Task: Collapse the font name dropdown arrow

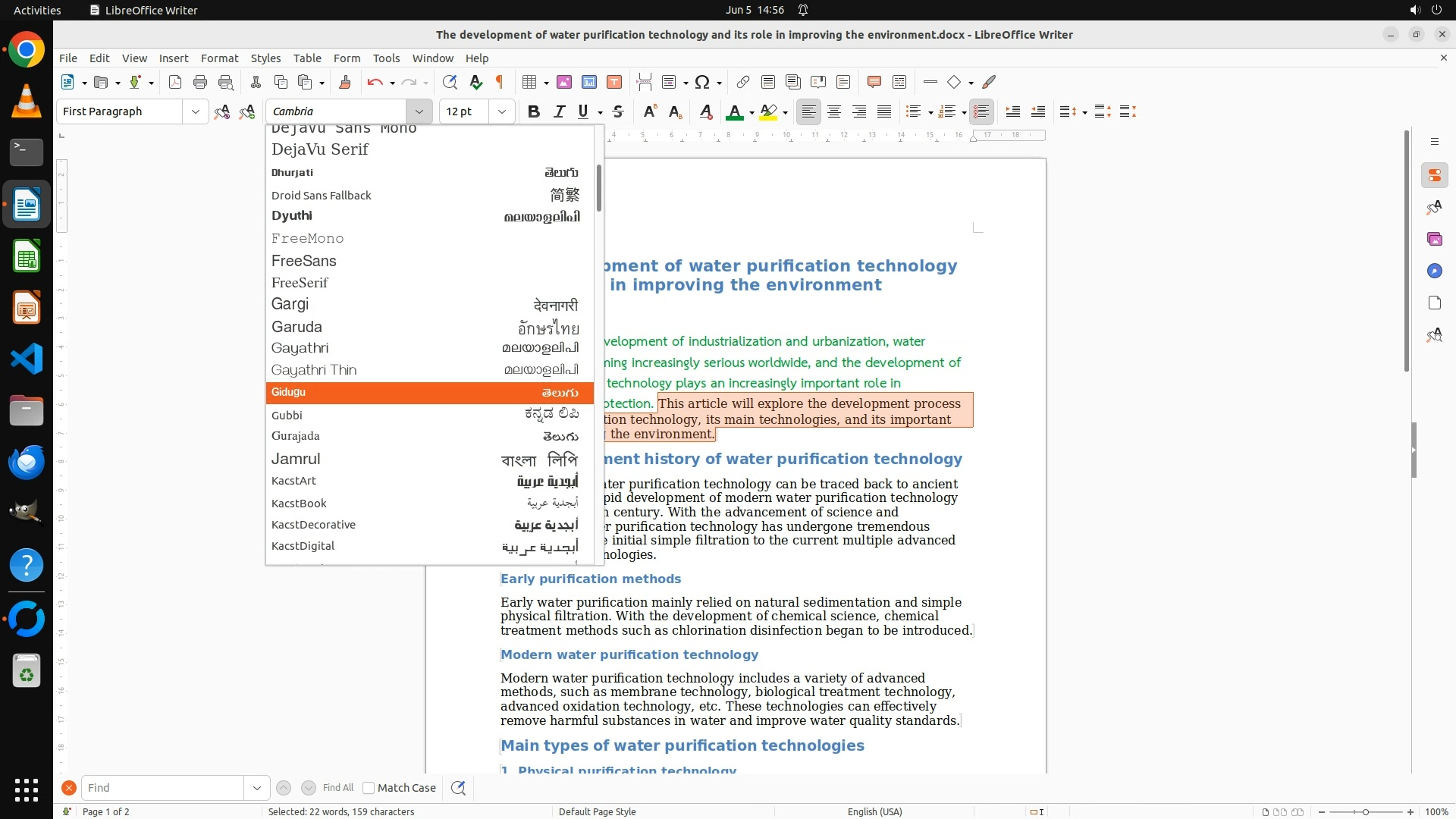Action: (419, 111)
